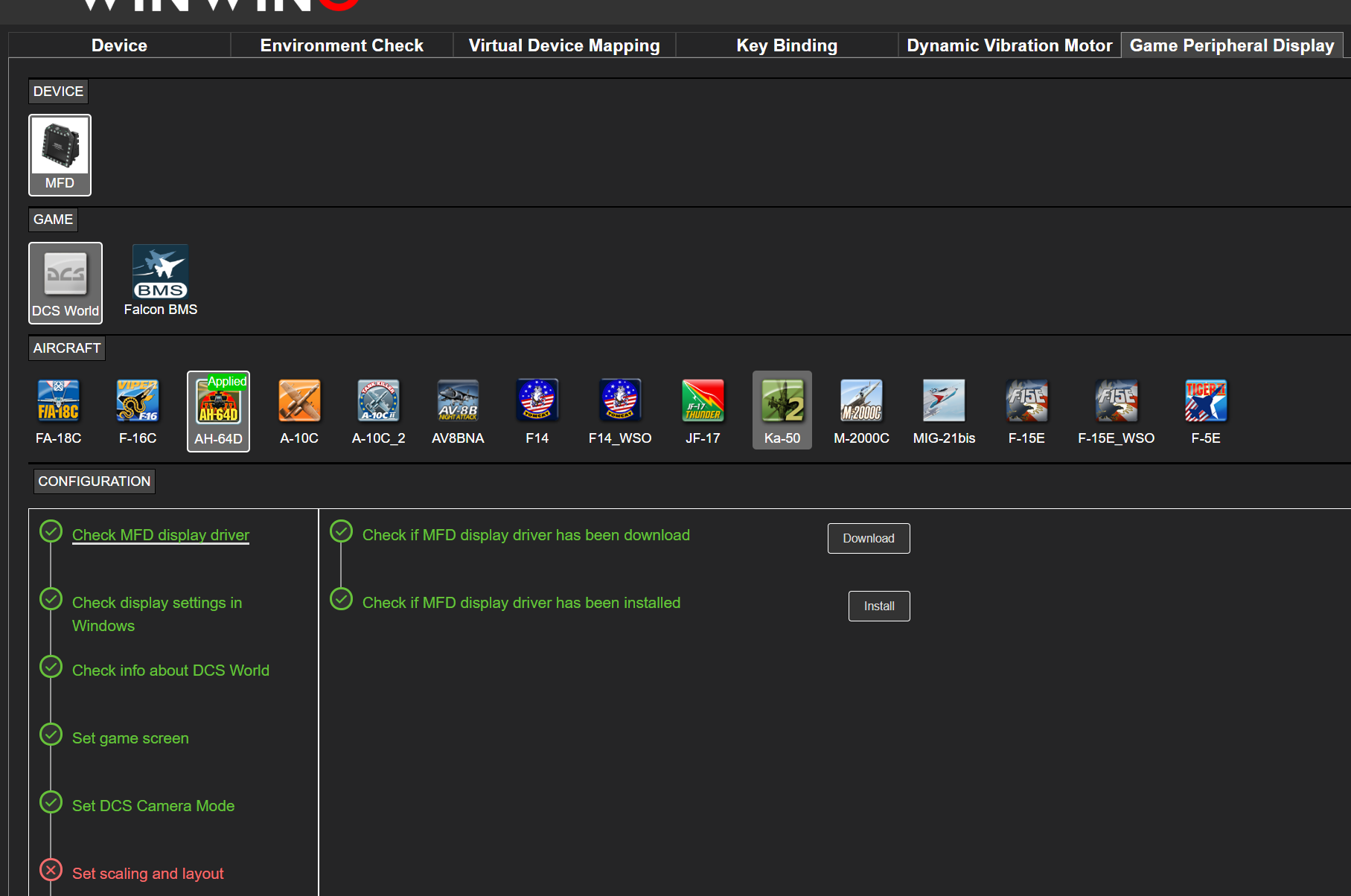Select the M-2000C aircraft
Image resolution: width=1351 pixels, height=896 pixels.
coord(861,412)
